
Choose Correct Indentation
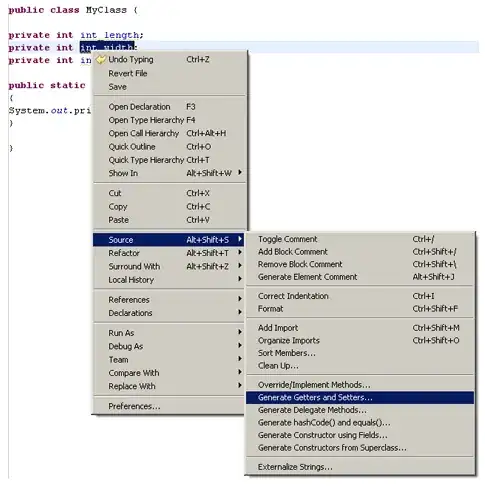[360, 296]
